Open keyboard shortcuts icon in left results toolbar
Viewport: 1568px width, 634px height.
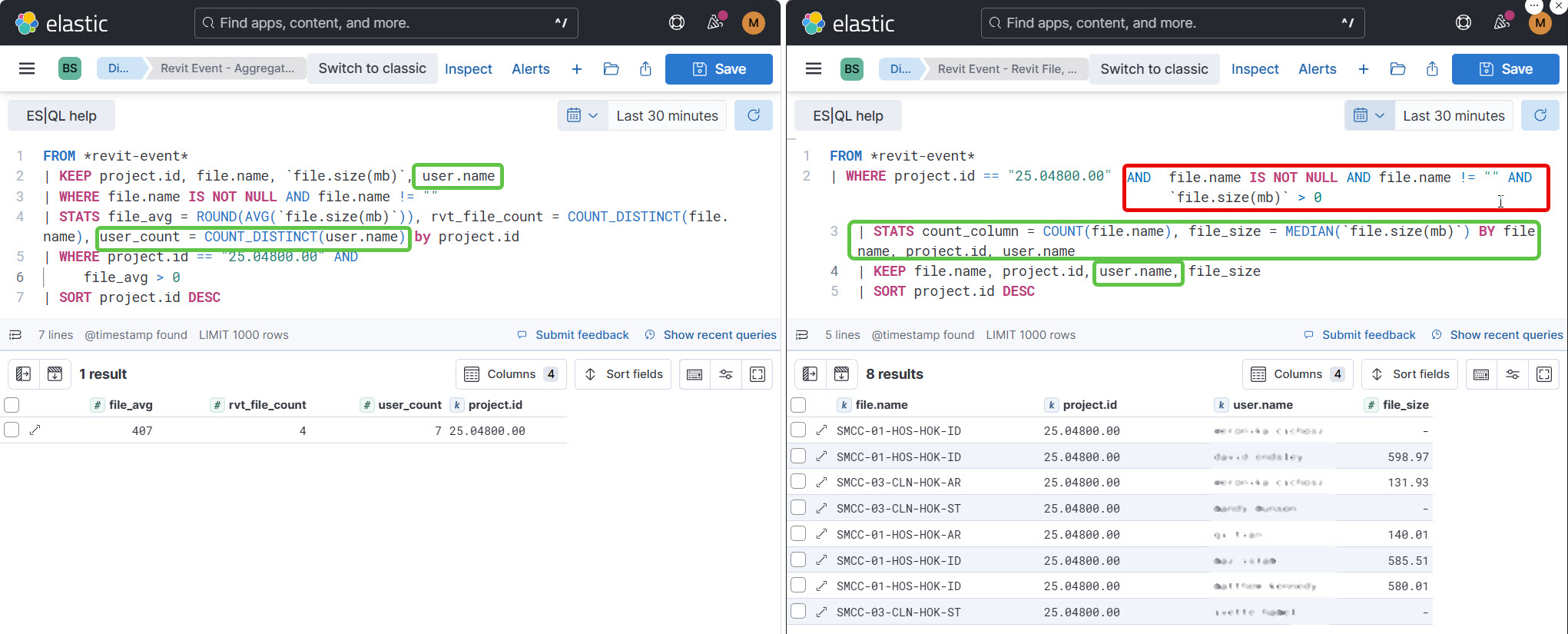pos(694,374)
